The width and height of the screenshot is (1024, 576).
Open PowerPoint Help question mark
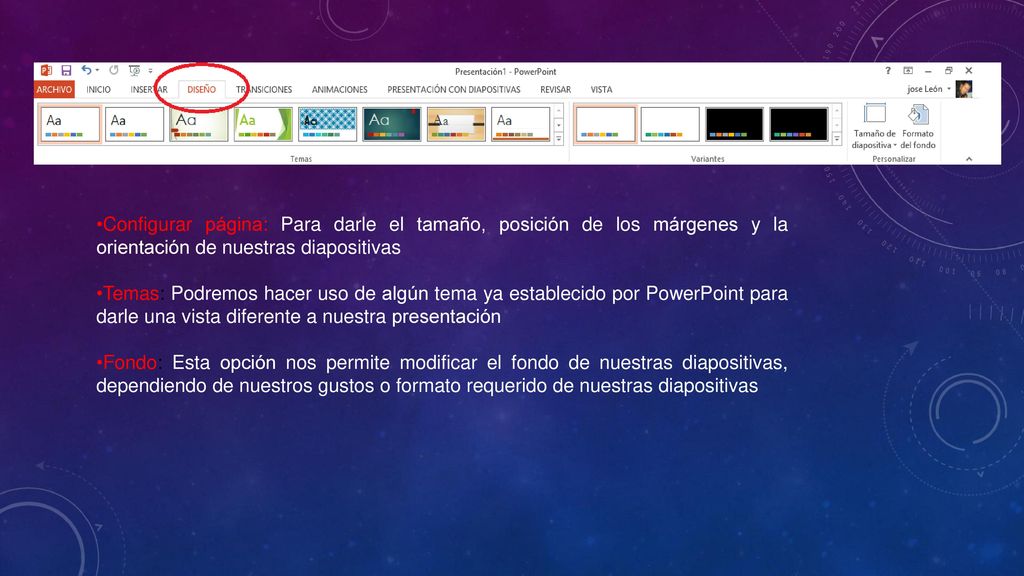pos(888,71)
